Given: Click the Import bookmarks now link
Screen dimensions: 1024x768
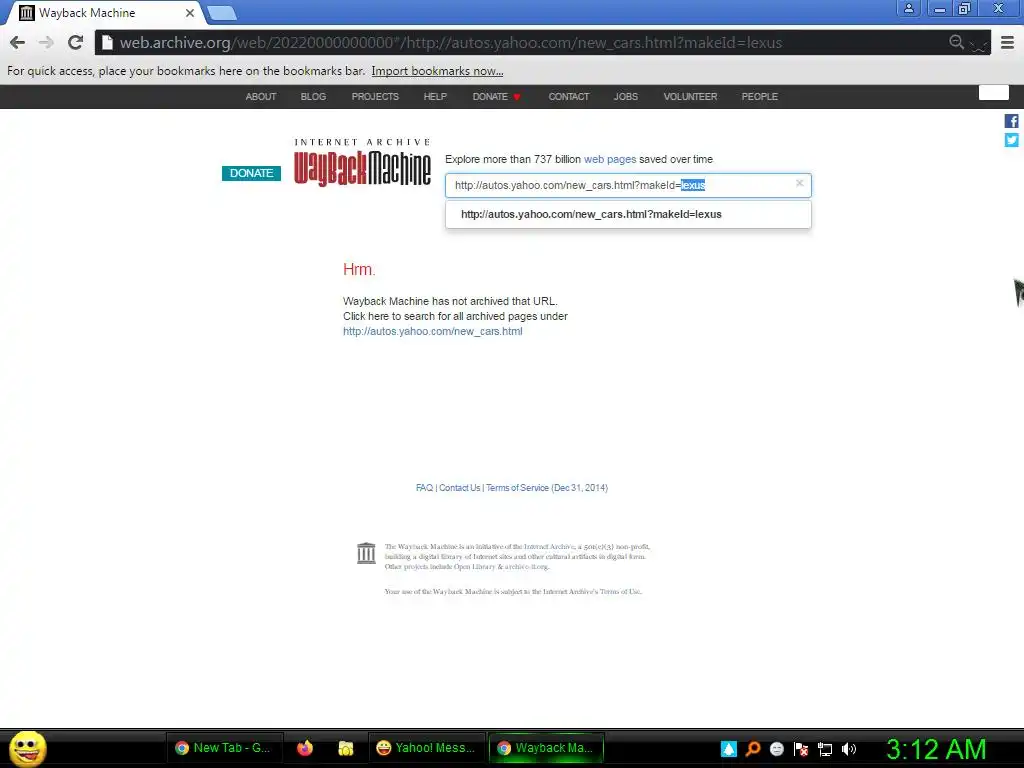Looking at the screenshot, I should [x=438, y=71].
